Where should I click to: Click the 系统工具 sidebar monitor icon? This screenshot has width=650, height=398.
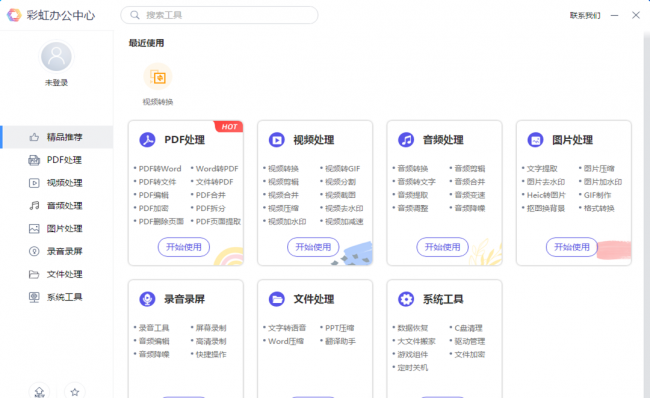click(x=34, y=297)
